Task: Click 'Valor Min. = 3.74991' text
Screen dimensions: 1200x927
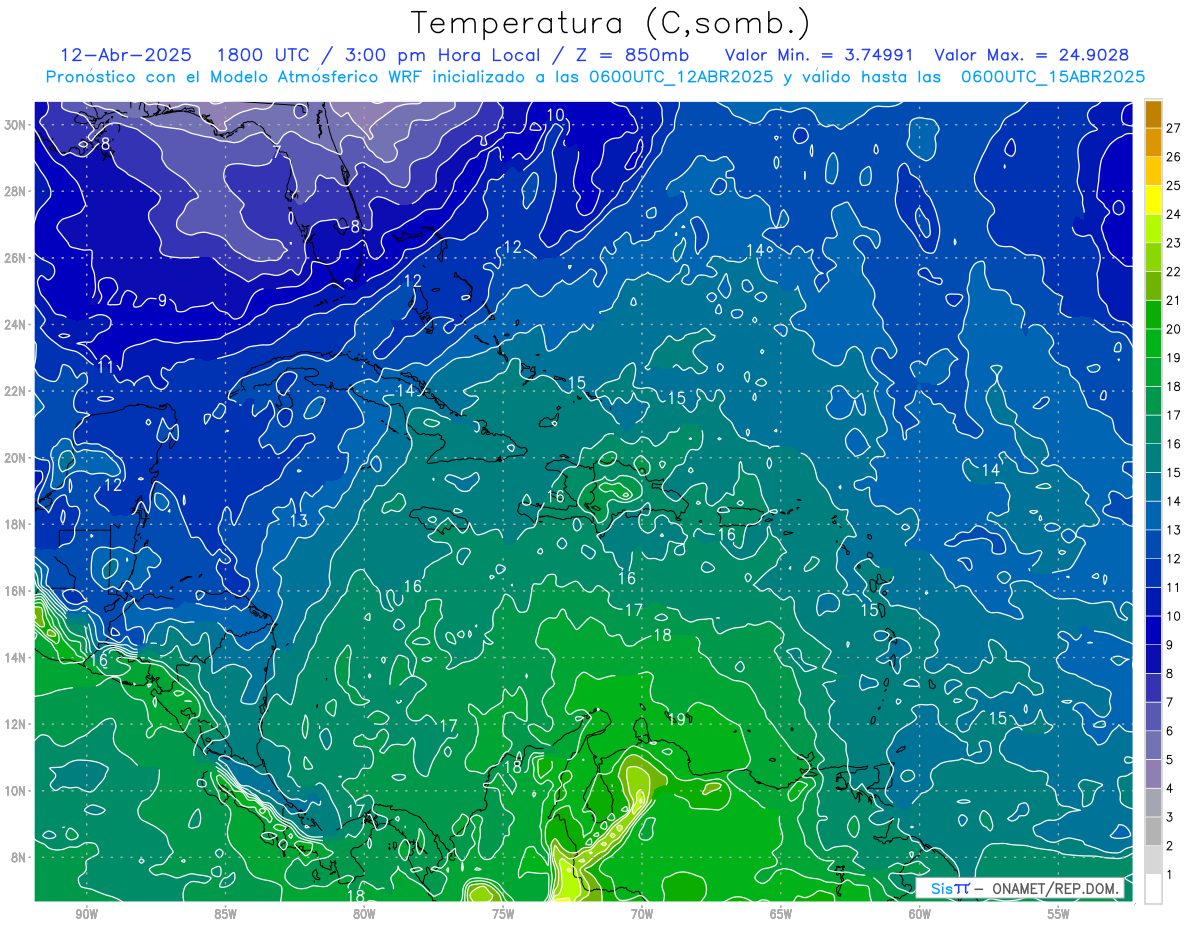Action: 819,55
